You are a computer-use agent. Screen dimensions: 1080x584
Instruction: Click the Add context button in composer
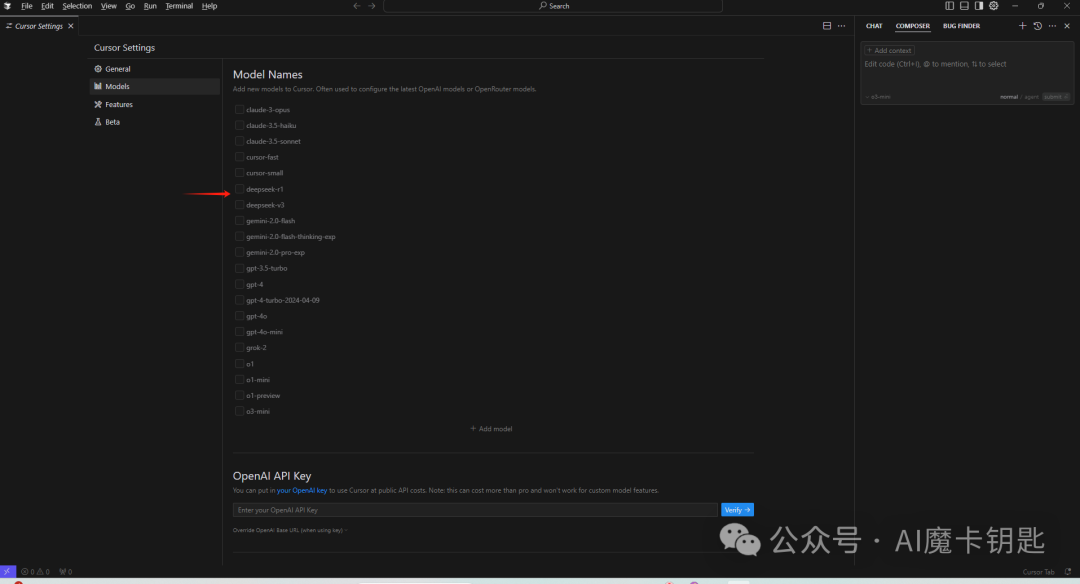[889, 50]
